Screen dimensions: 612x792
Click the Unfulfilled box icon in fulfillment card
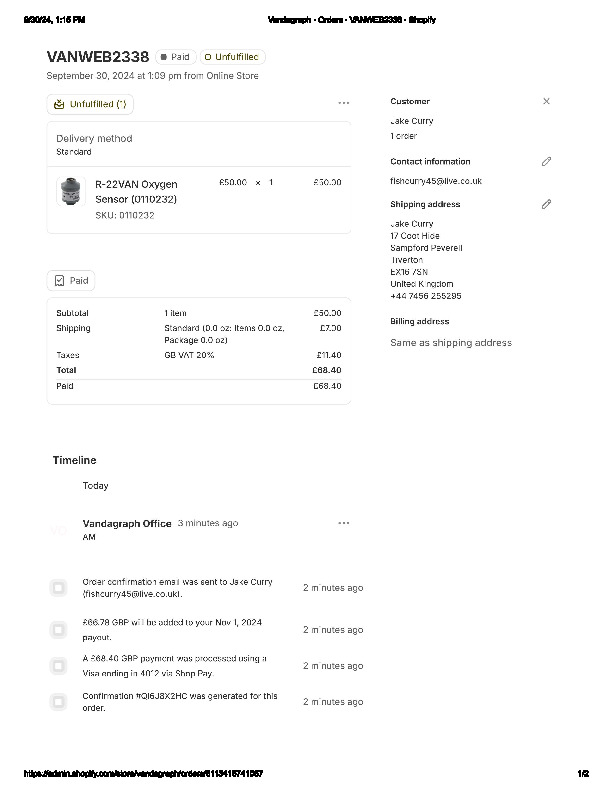point(59,104)
